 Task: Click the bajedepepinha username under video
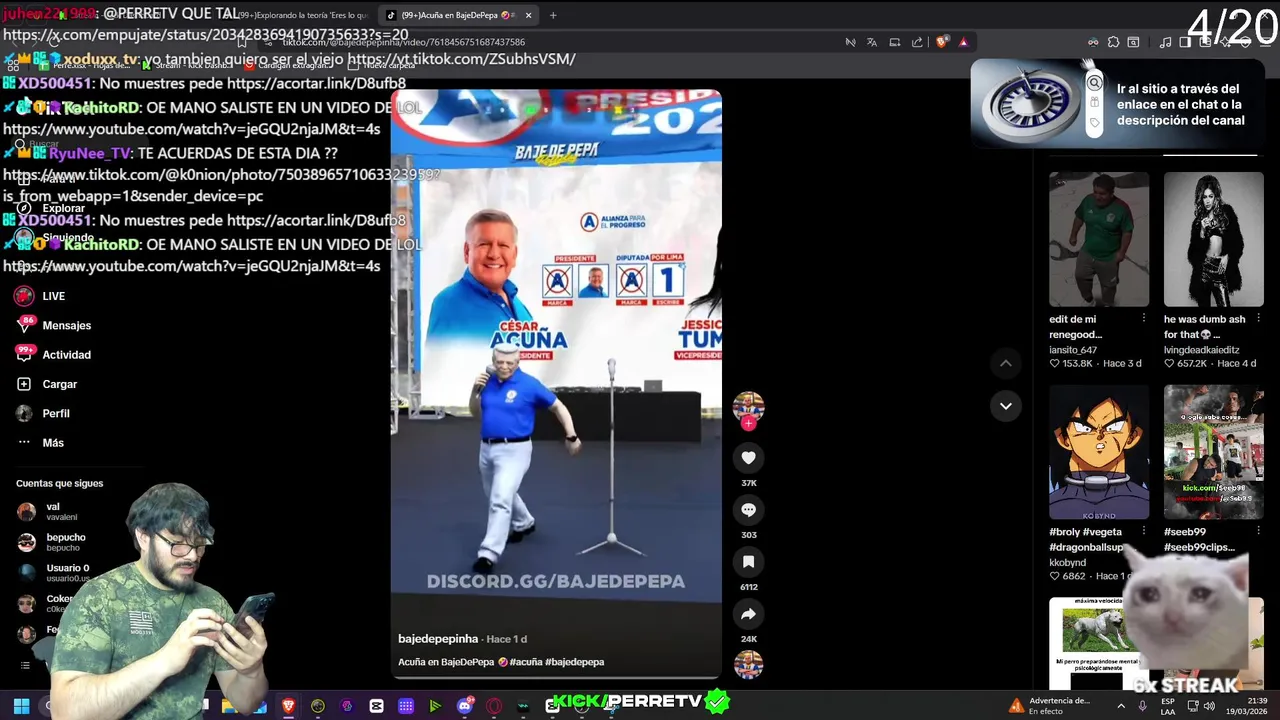[438, 639]
